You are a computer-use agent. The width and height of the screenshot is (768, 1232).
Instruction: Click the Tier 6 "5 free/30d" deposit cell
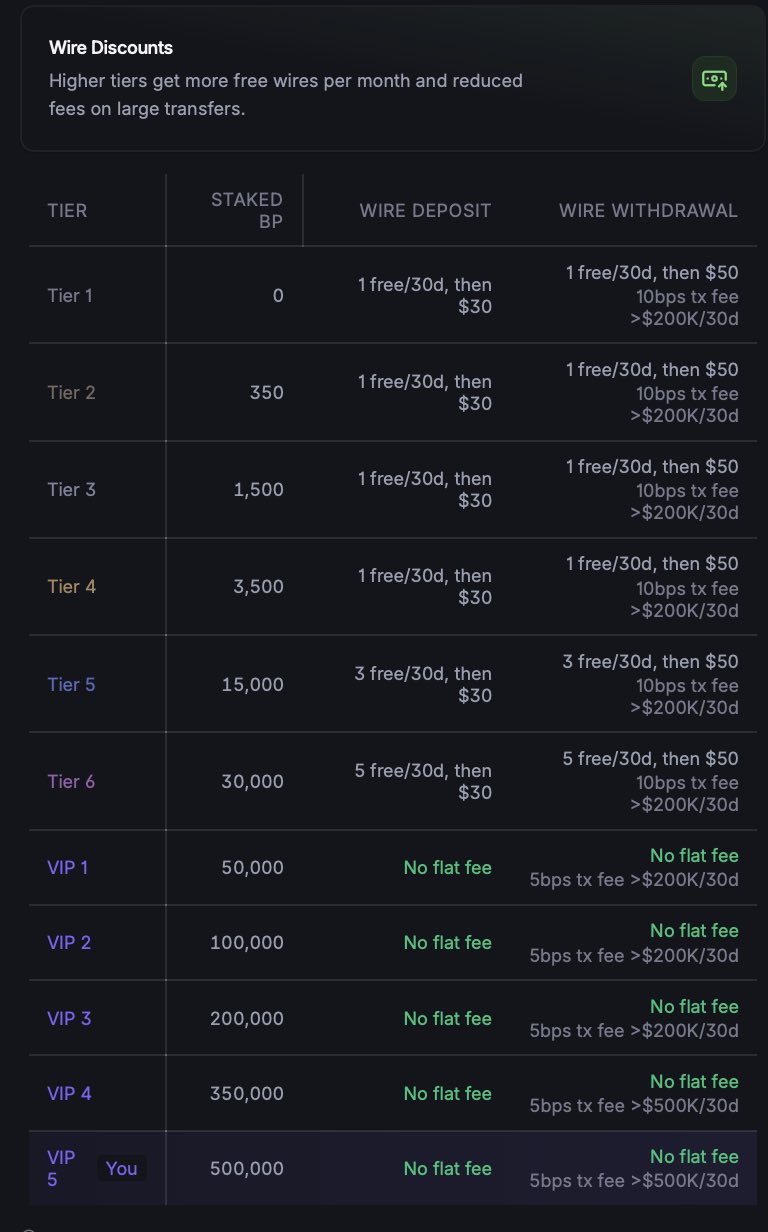(423, 781)
